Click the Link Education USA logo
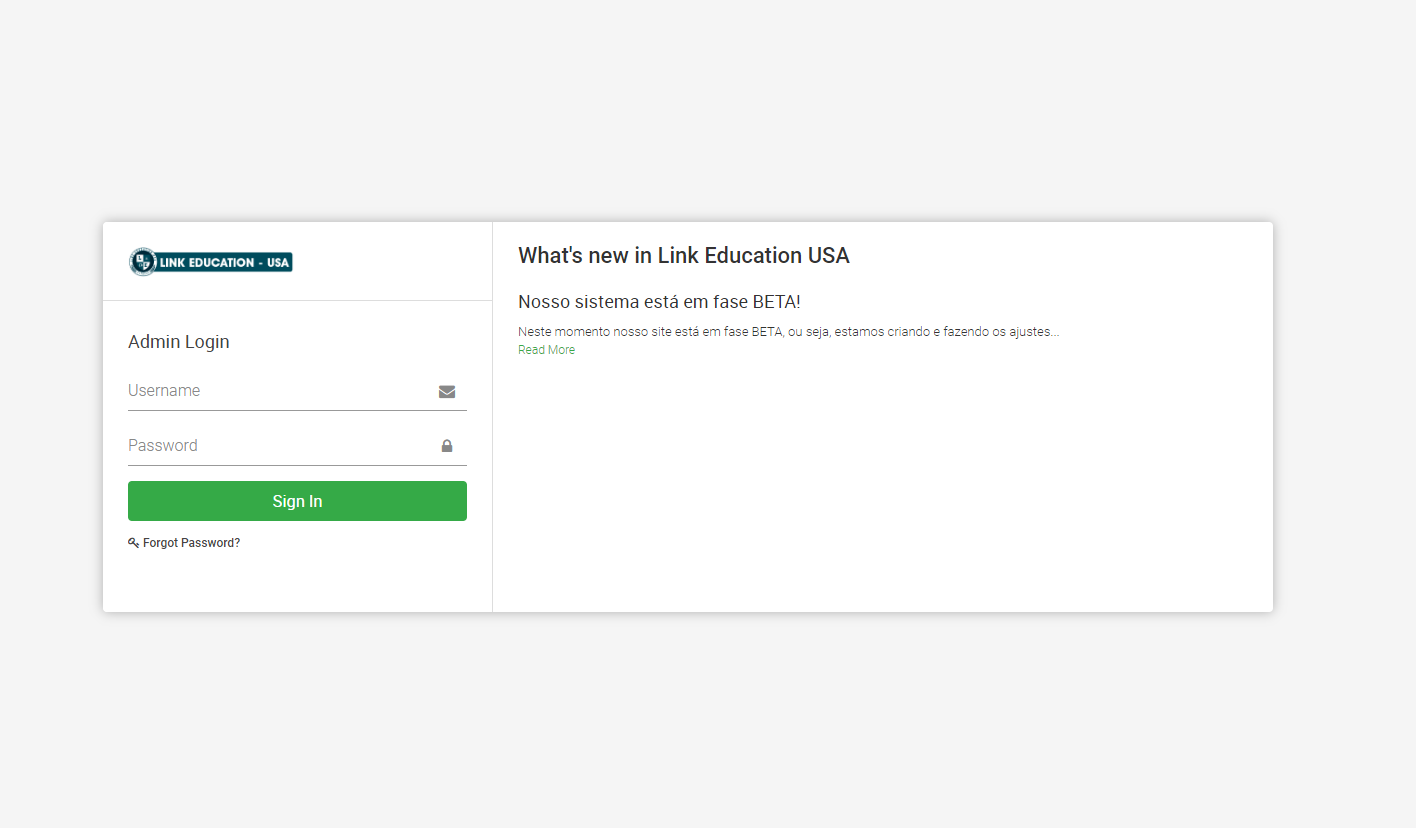This screenshot has width=1416, height=828. [x=211, y=262]
